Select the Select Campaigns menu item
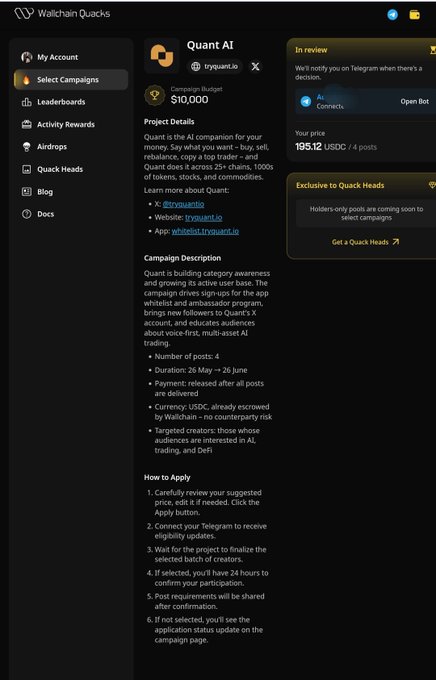436x680 pixels. pyautogui.click(x=71, y=80)
